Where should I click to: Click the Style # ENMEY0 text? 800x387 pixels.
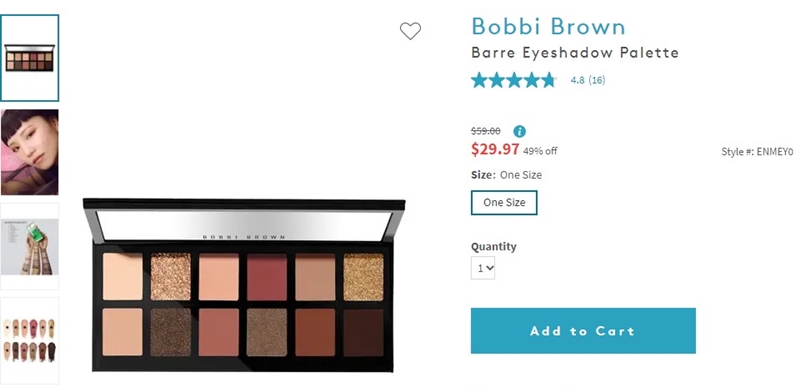pos(757,151)
